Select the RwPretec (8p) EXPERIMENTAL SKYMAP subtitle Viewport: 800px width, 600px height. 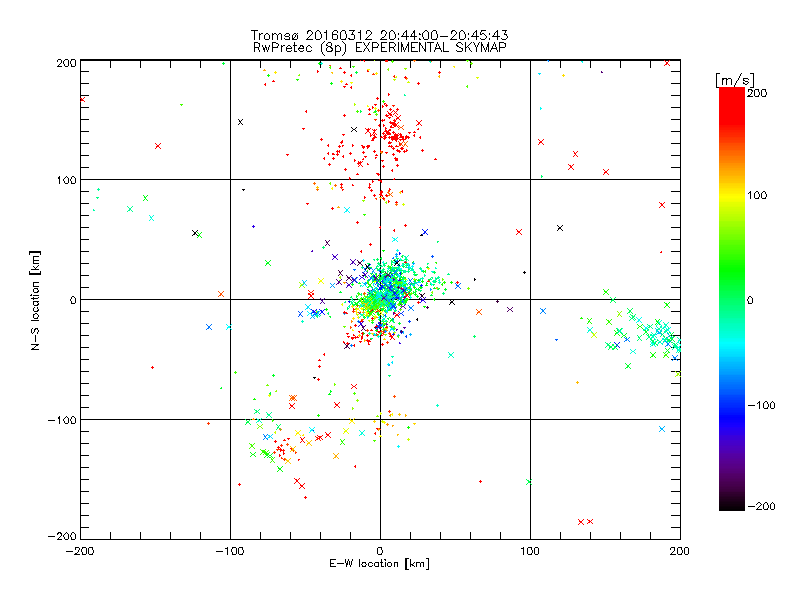click(380, 48)
